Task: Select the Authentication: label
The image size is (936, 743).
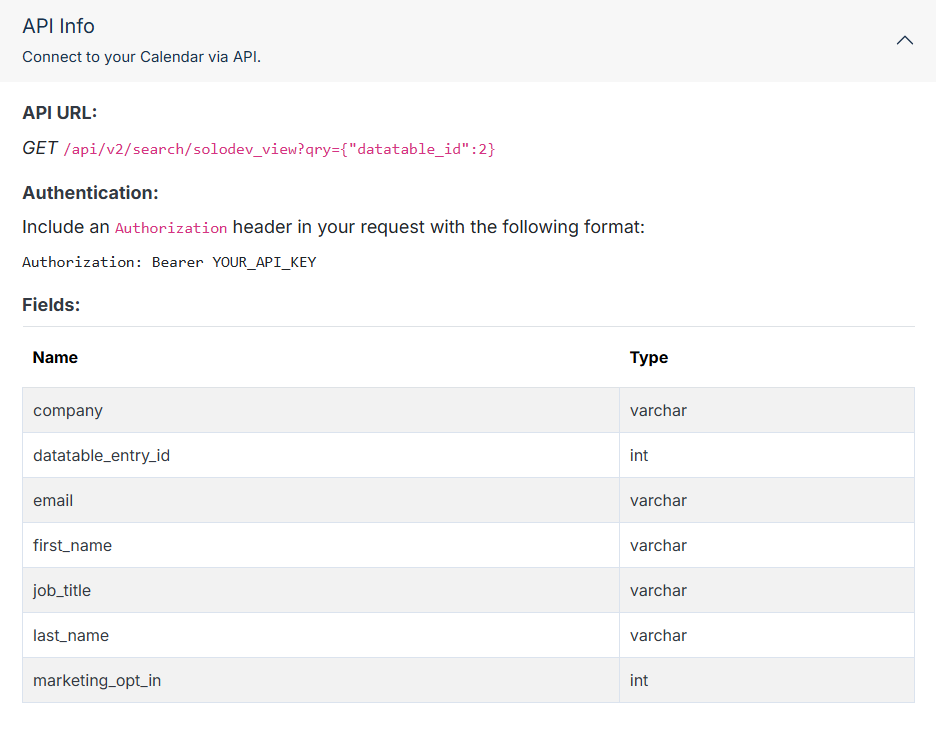Action: point(90,193)
